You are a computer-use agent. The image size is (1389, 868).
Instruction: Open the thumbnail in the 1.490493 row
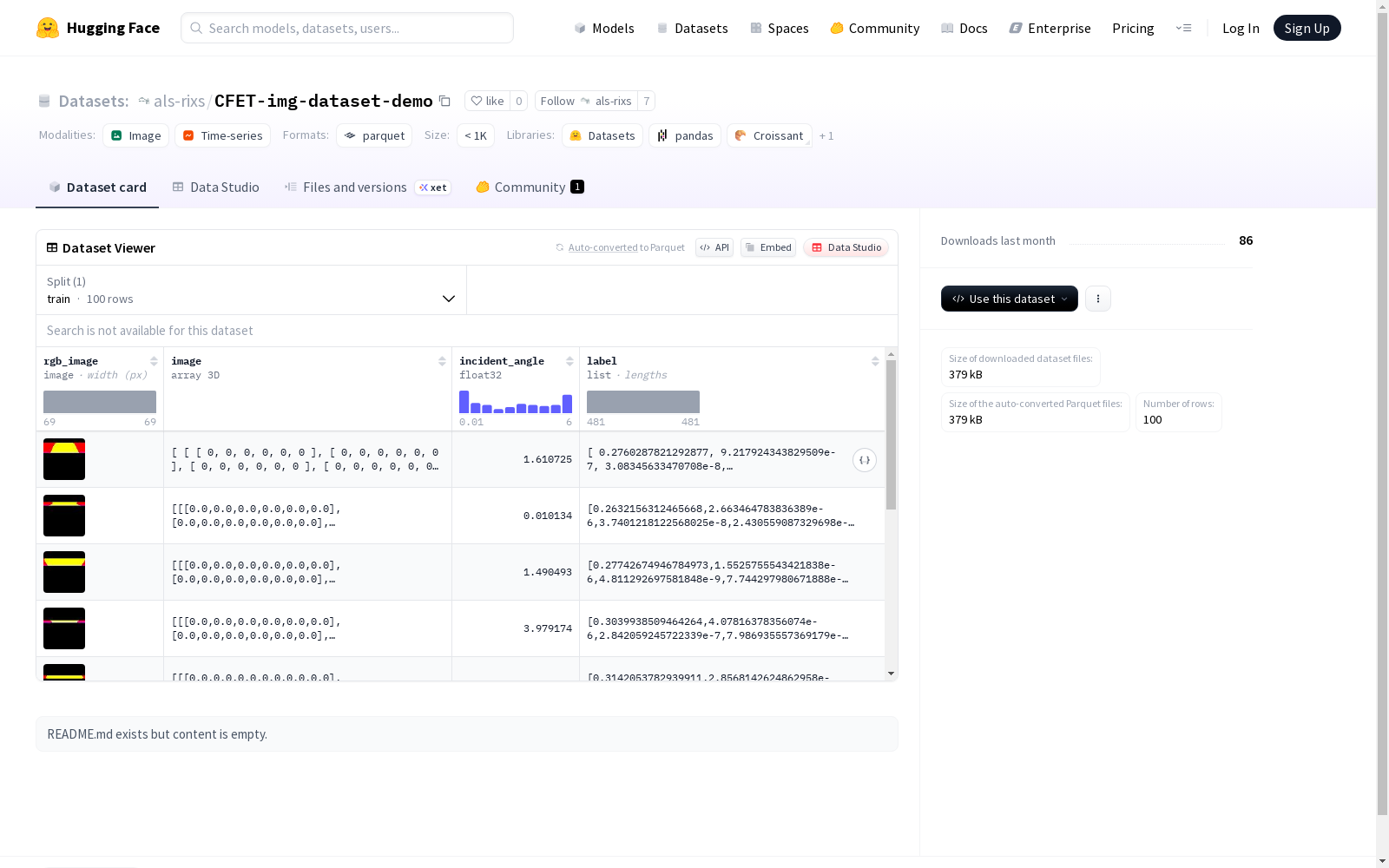click(x=64, y=572)
